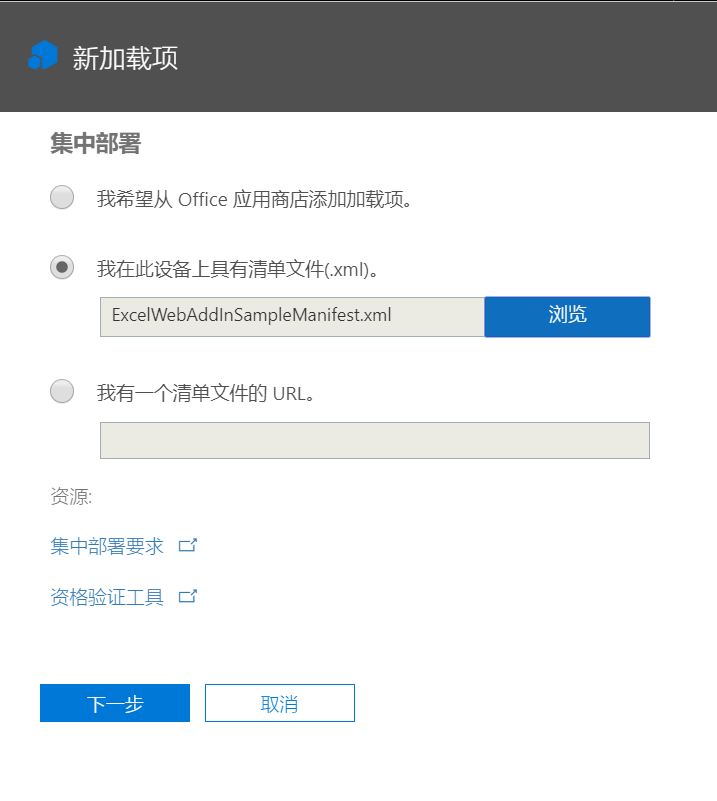Select the 我有一个清单文件的 URL option

click(61, 391)
